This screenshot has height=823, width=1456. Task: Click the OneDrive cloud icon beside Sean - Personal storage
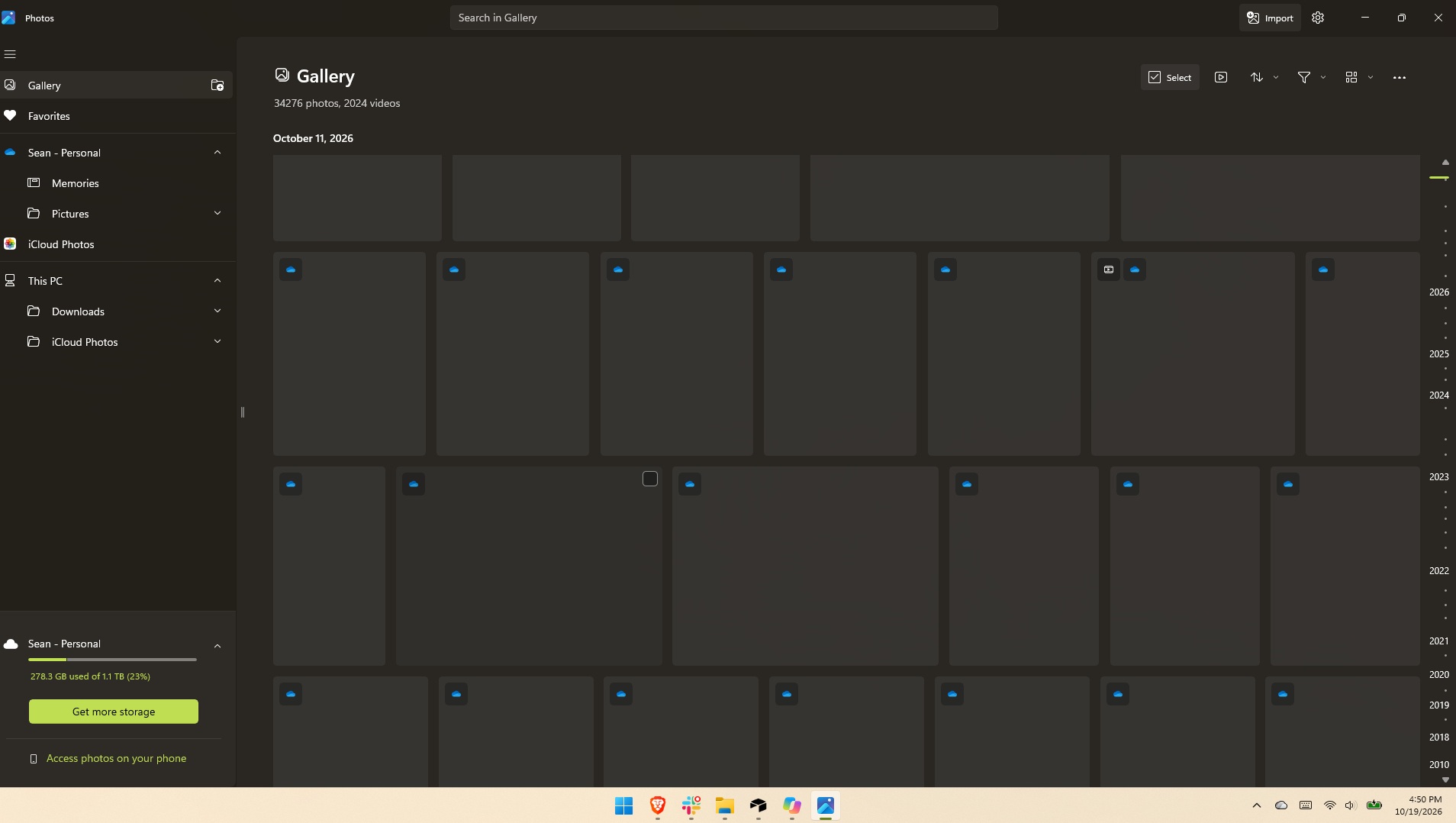click(11, 644)
